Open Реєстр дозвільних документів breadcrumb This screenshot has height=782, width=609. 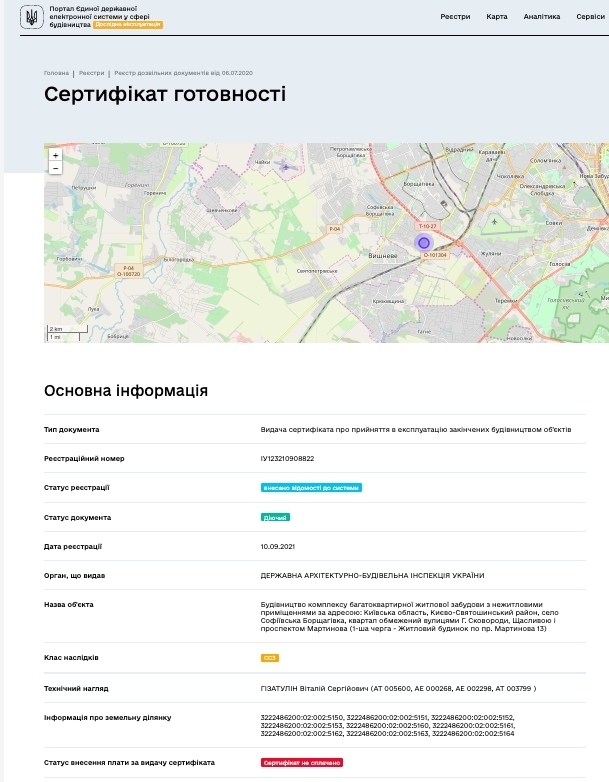click(x=184, y=73)
